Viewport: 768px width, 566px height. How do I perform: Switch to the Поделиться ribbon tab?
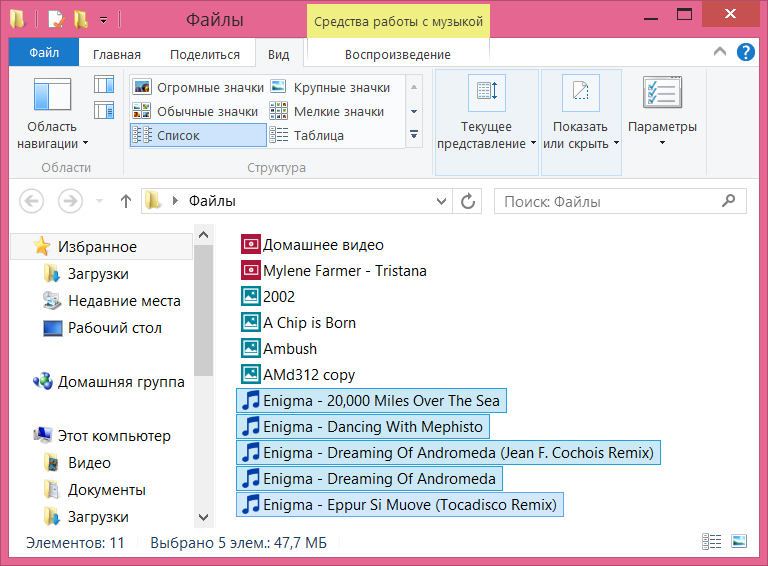[205, 54]
